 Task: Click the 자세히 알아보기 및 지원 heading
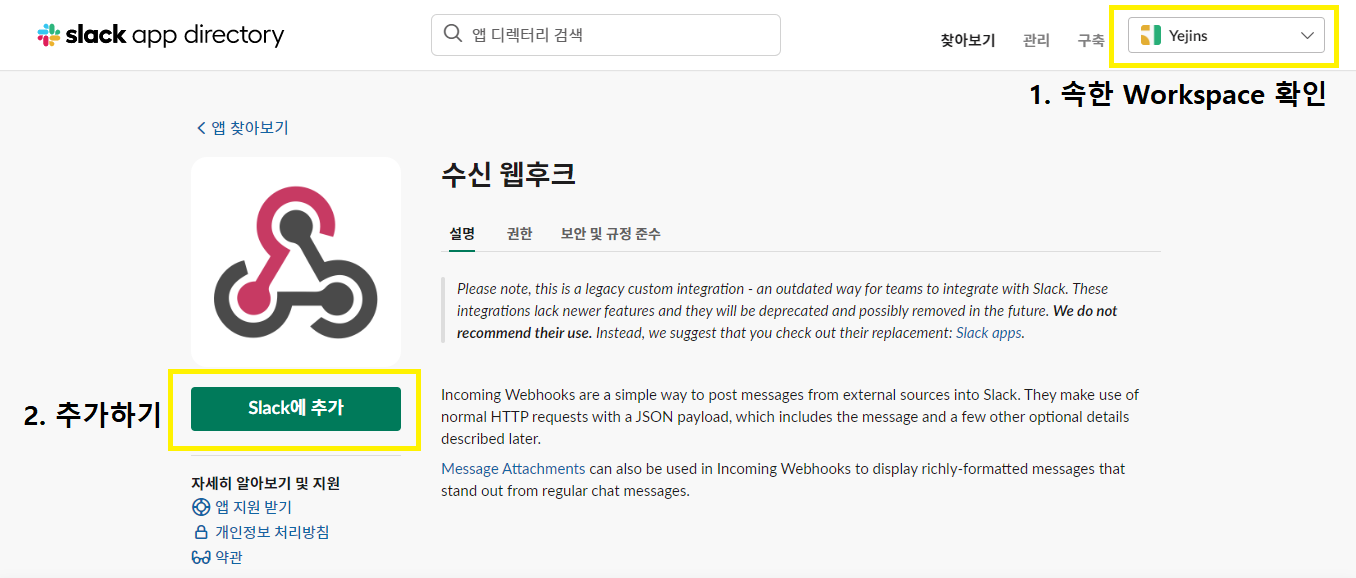point(266,484)
